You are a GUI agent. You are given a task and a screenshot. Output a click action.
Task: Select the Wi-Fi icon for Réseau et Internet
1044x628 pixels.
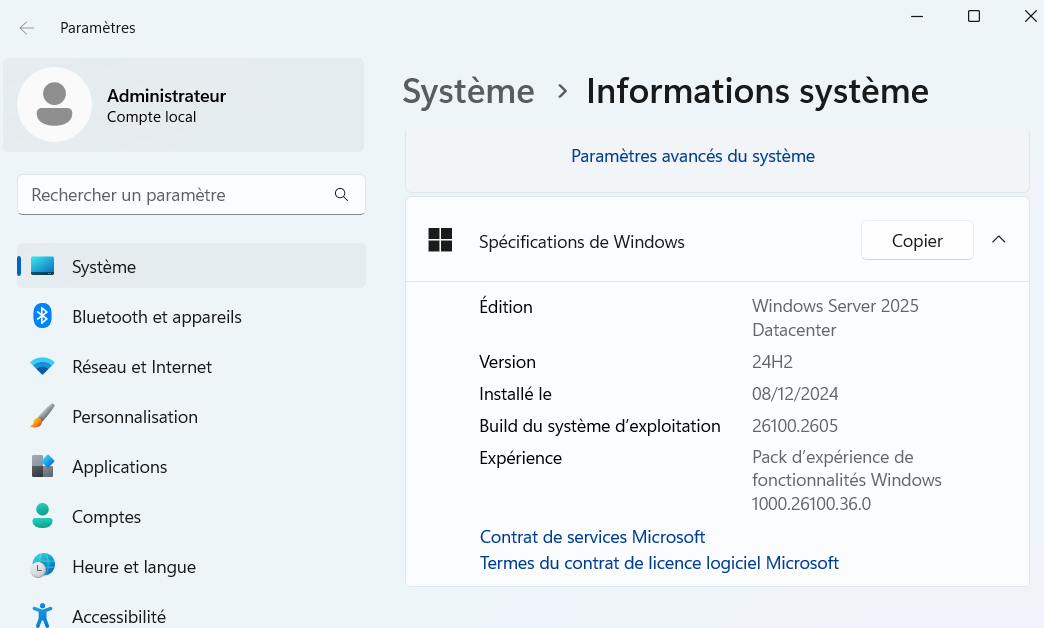[x=42, y=367]
